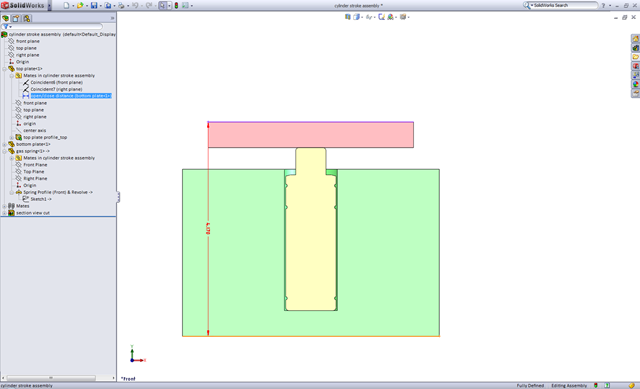640x389 pixels.
Task: Select the assembly-level 'front plane' item
Action: point(28,41)
